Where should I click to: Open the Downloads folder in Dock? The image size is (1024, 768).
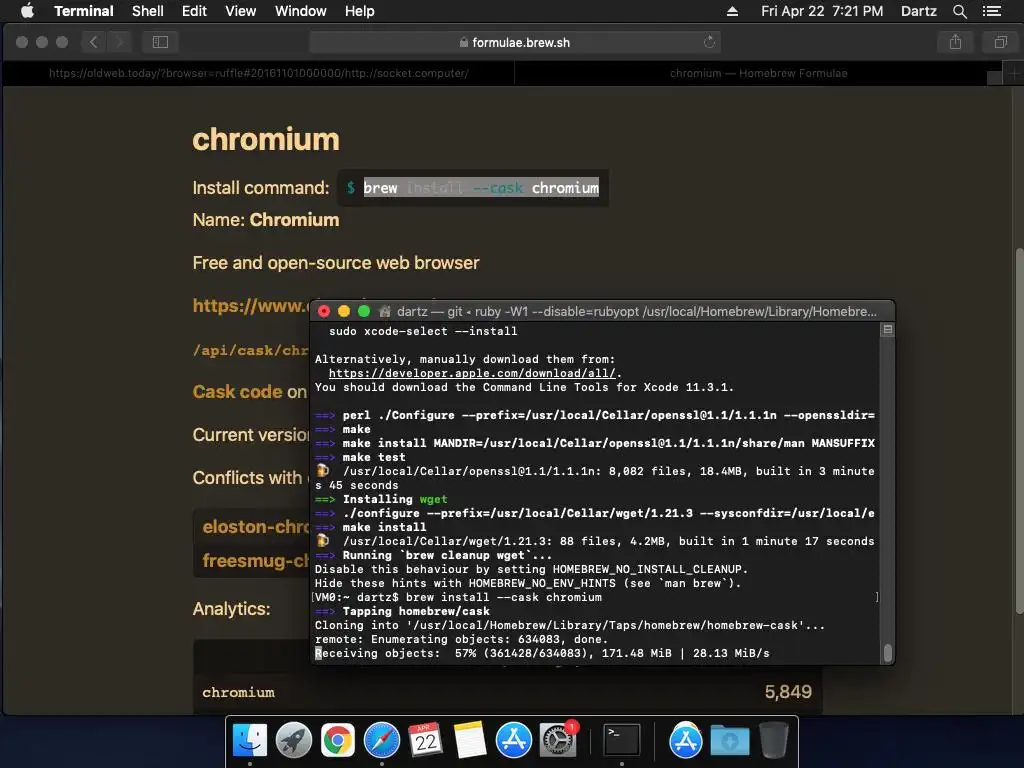click(729, 741)
